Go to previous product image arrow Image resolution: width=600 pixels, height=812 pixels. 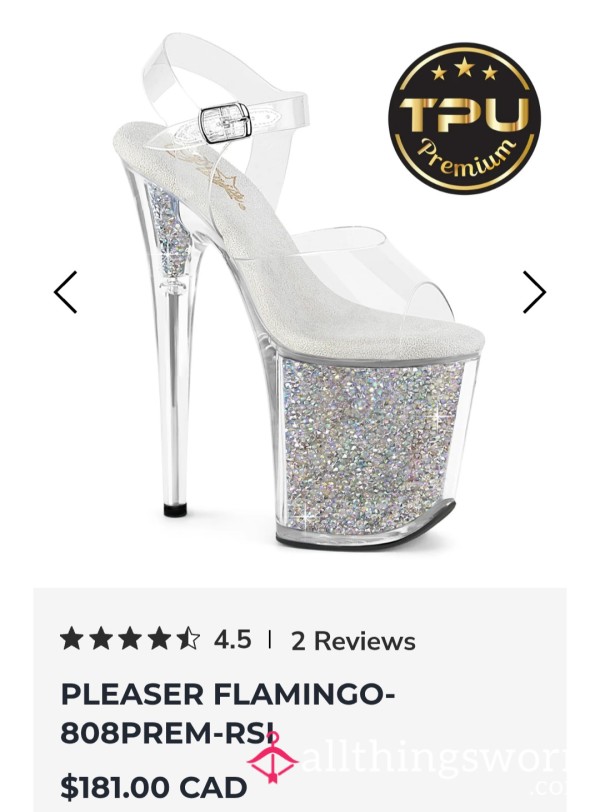[65, 292]
